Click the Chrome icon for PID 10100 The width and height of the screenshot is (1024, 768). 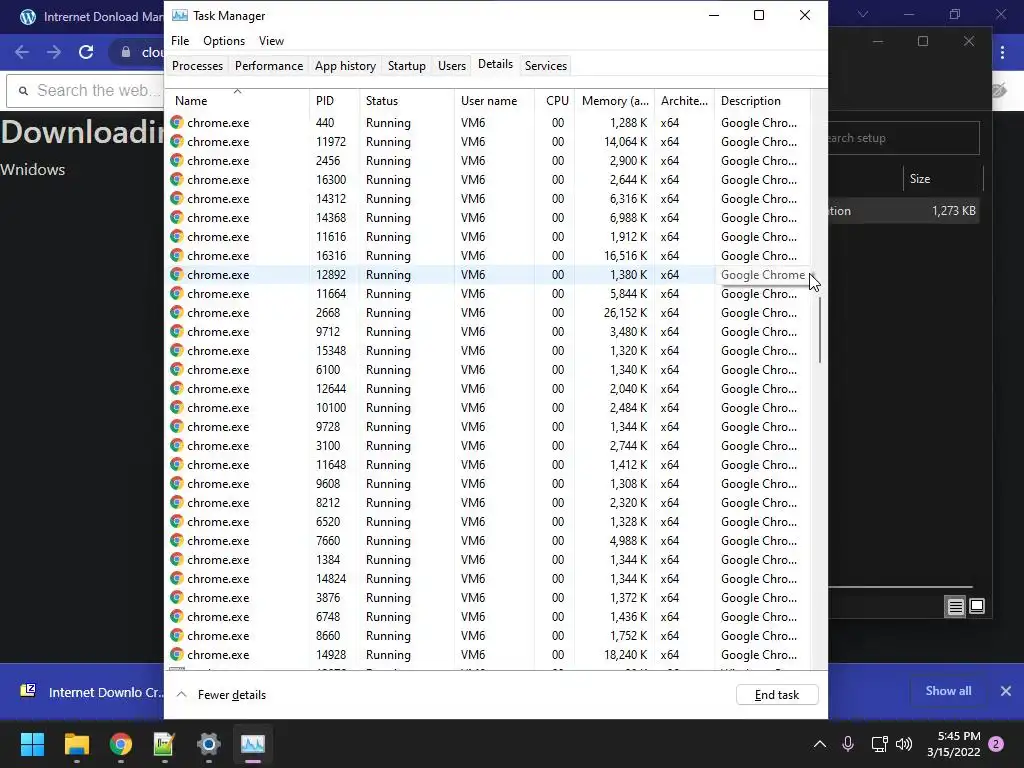point(176,408)
